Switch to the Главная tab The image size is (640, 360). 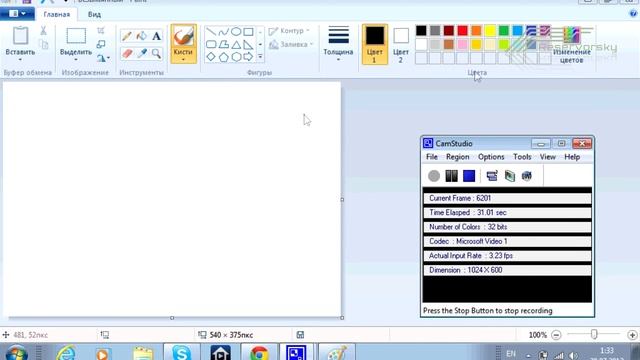pos(57,14)
